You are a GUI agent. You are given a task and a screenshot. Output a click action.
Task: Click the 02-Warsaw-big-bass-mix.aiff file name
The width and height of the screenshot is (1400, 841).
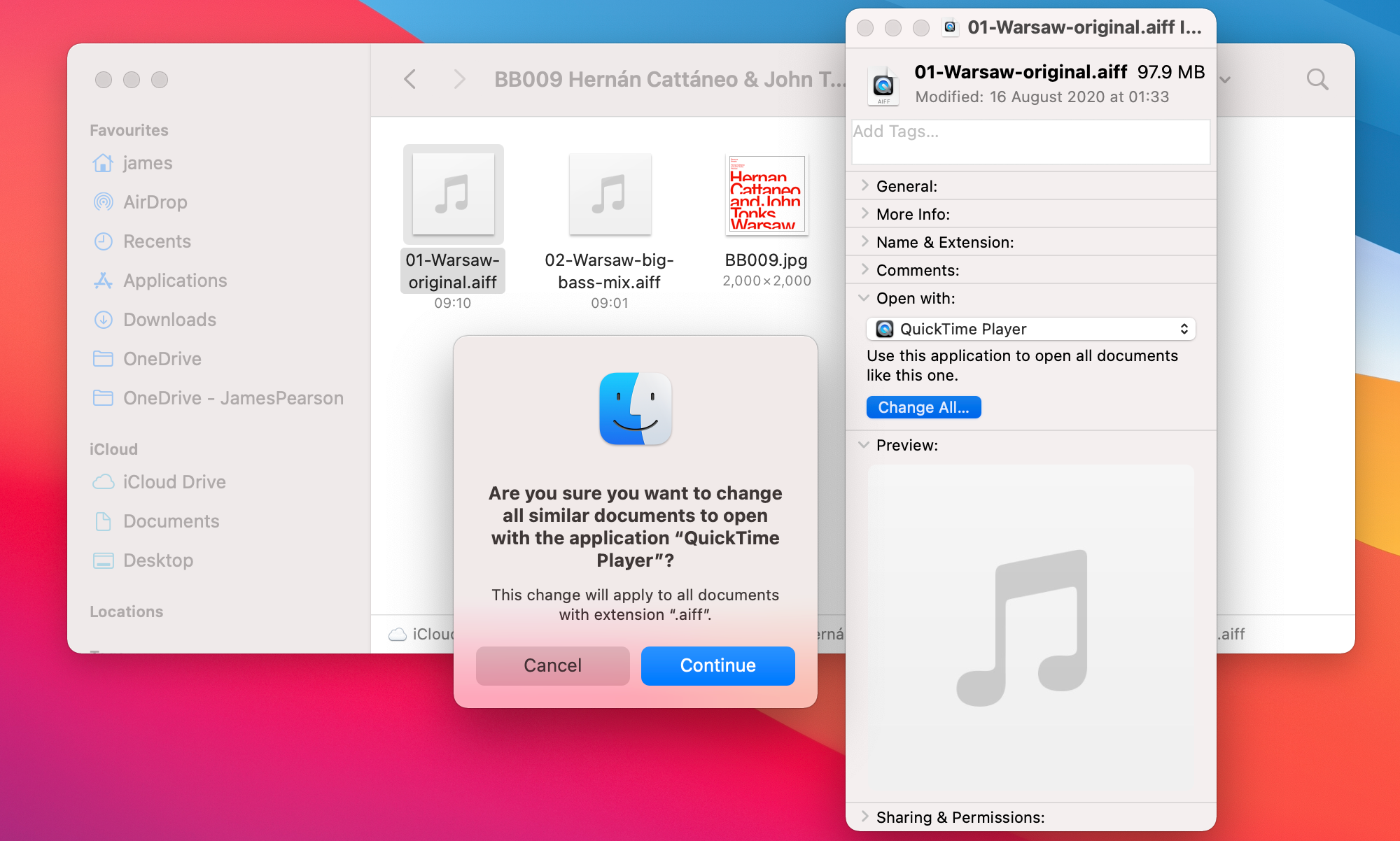tap(610, 271)
